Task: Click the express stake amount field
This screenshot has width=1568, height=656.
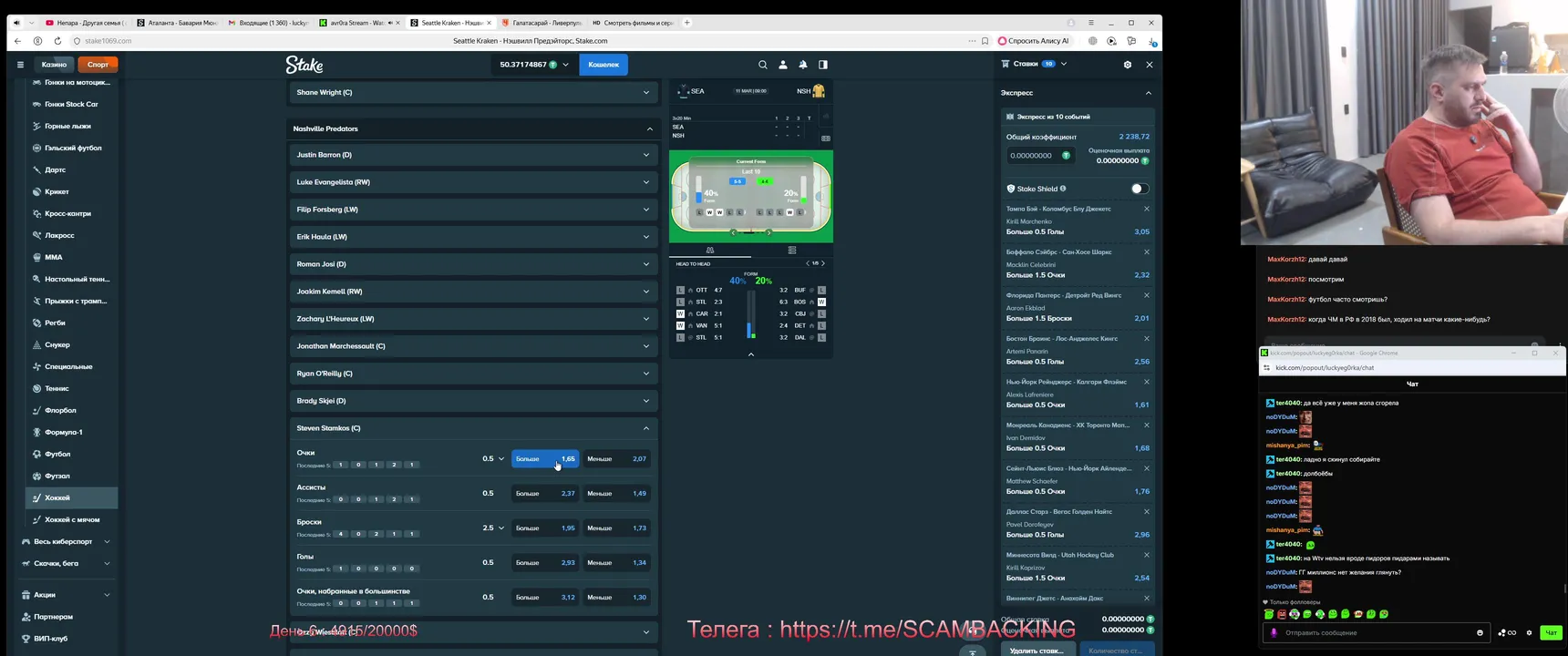Action: [1040, 156]
